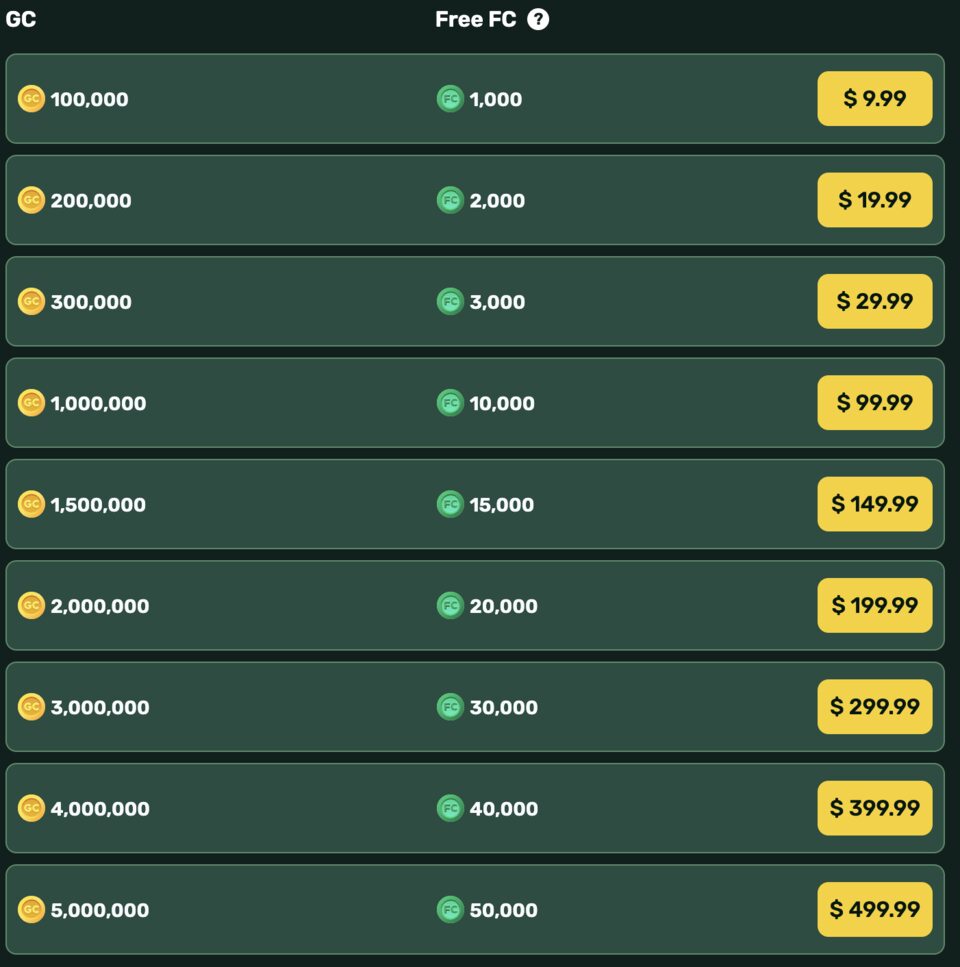Click the FC coin icon beside 20,000
The image size is (960, 967).
450,605
